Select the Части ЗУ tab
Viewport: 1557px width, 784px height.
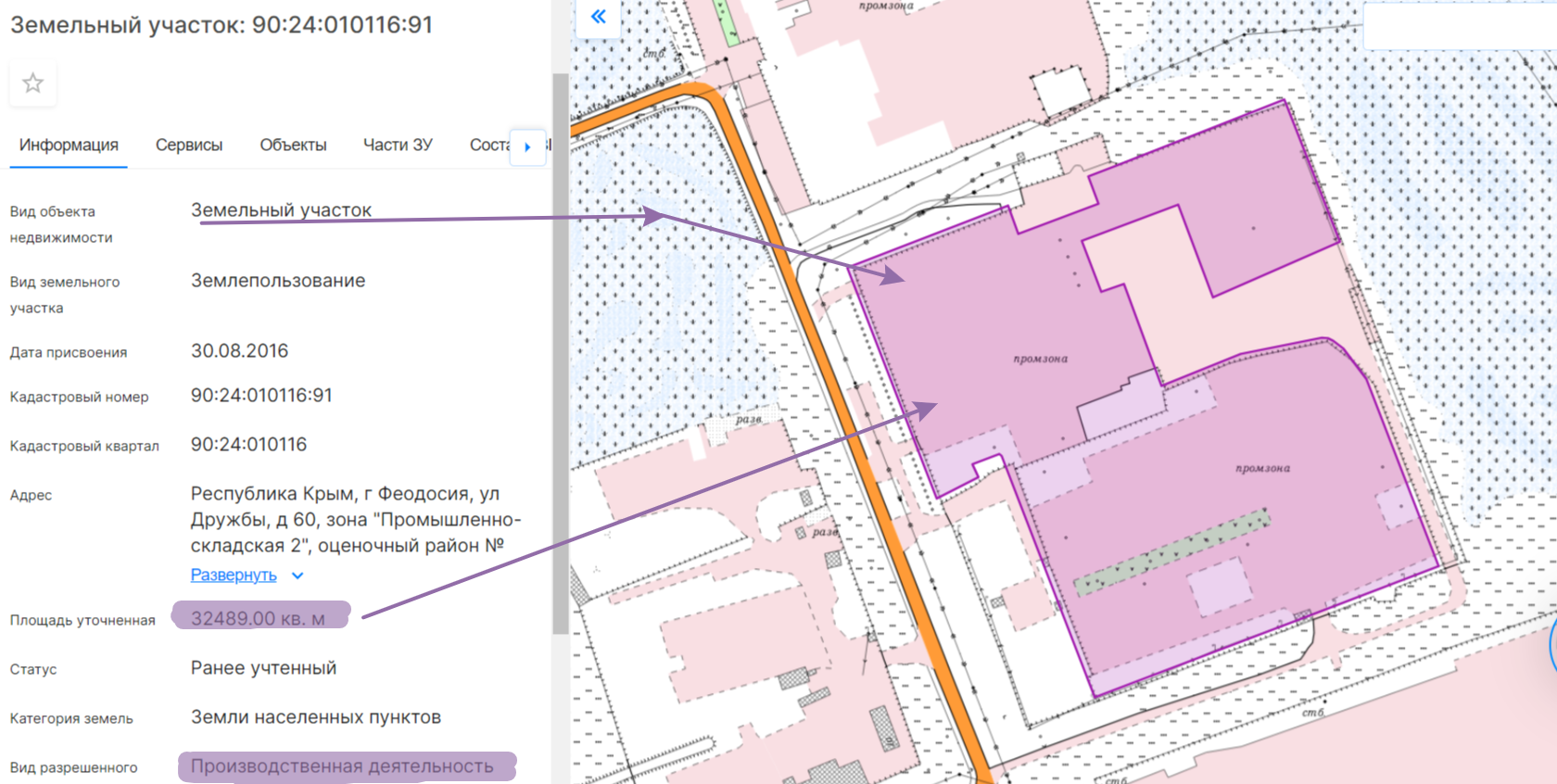[x=398, y=145]
